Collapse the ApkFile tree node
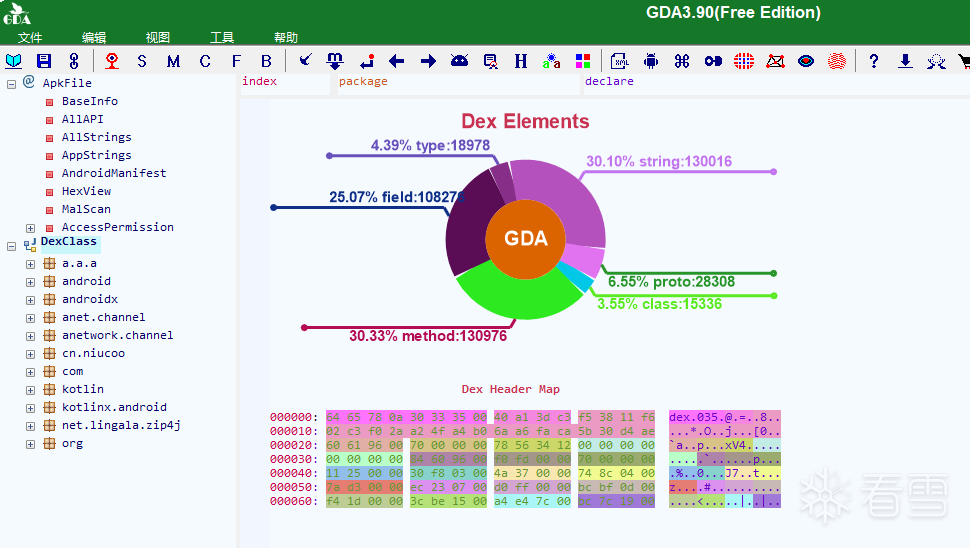Screen dimensions: 970x548 click(11, 83)
